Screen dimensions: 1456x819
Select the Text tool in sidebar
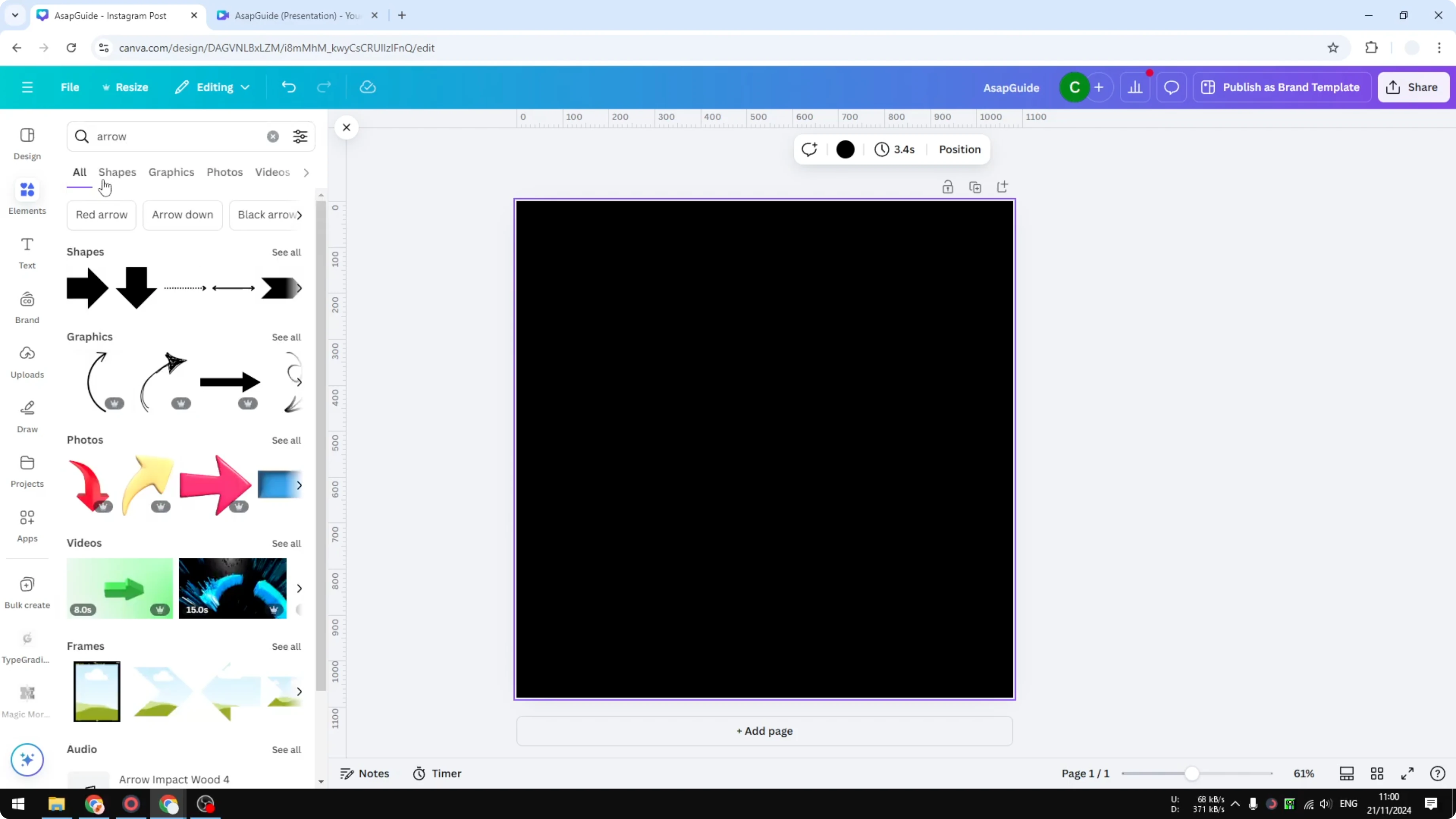click(x=27, y=253)
